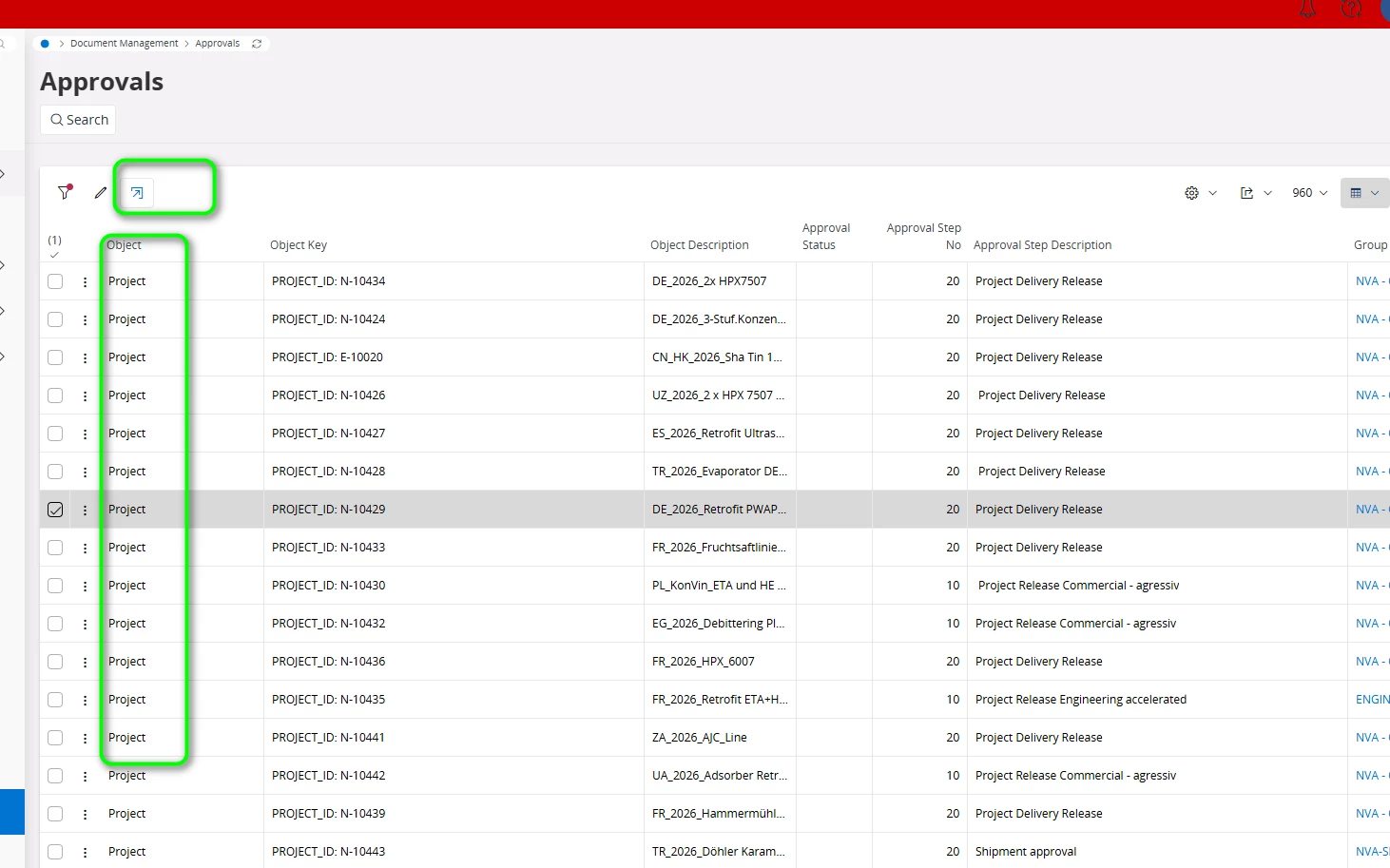Open the table settings gear
1390x868 pixels.
1191,193
